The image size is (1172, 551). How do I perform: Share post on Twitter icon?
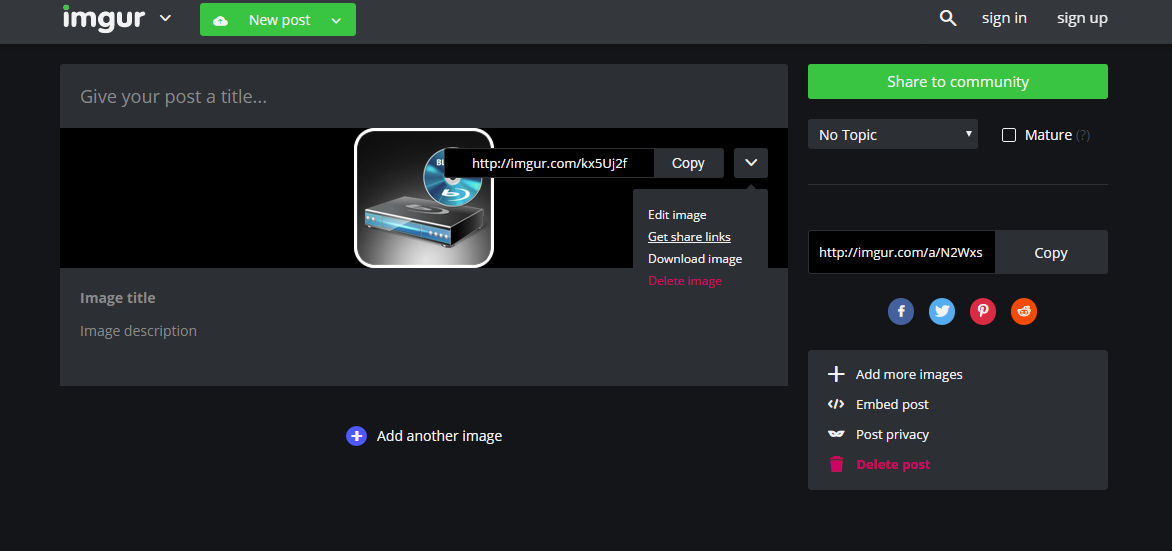tap(942, 311)
